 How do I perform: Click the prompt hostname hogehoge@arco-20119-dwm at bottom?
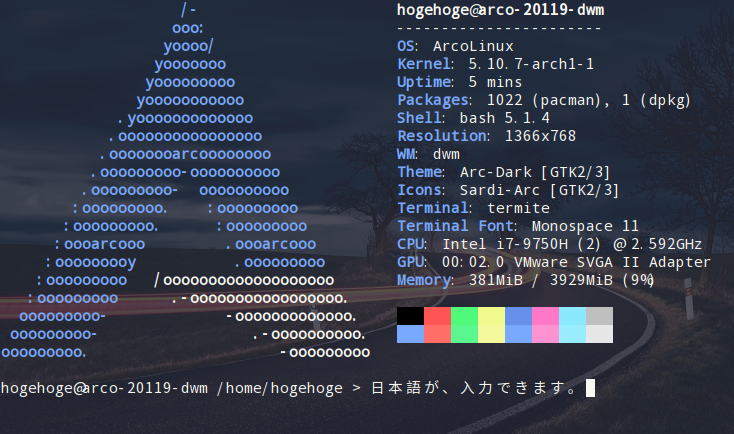[x=104, y=388]
